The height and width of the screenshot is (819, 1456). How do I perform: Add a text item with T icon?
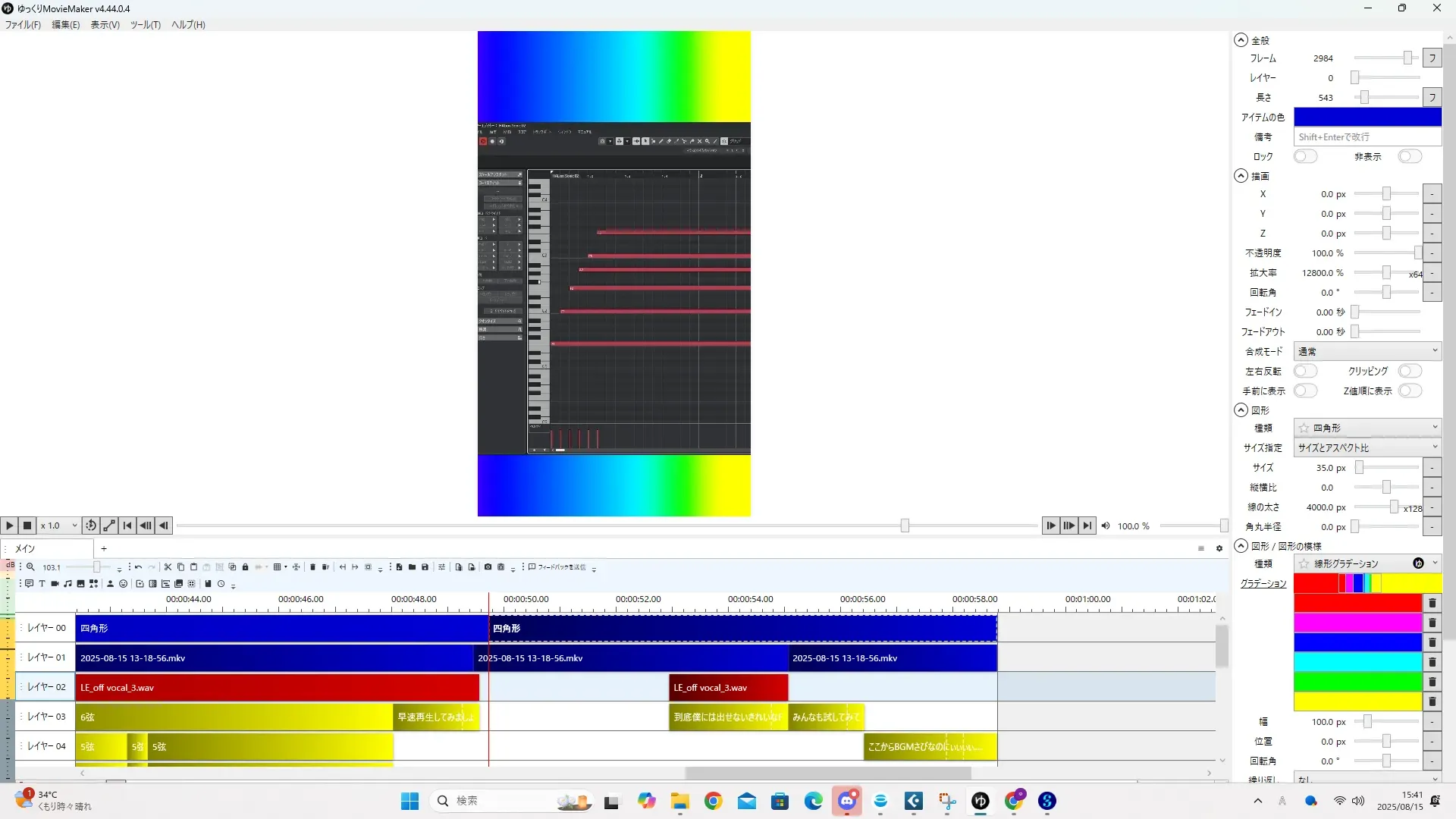42,583
